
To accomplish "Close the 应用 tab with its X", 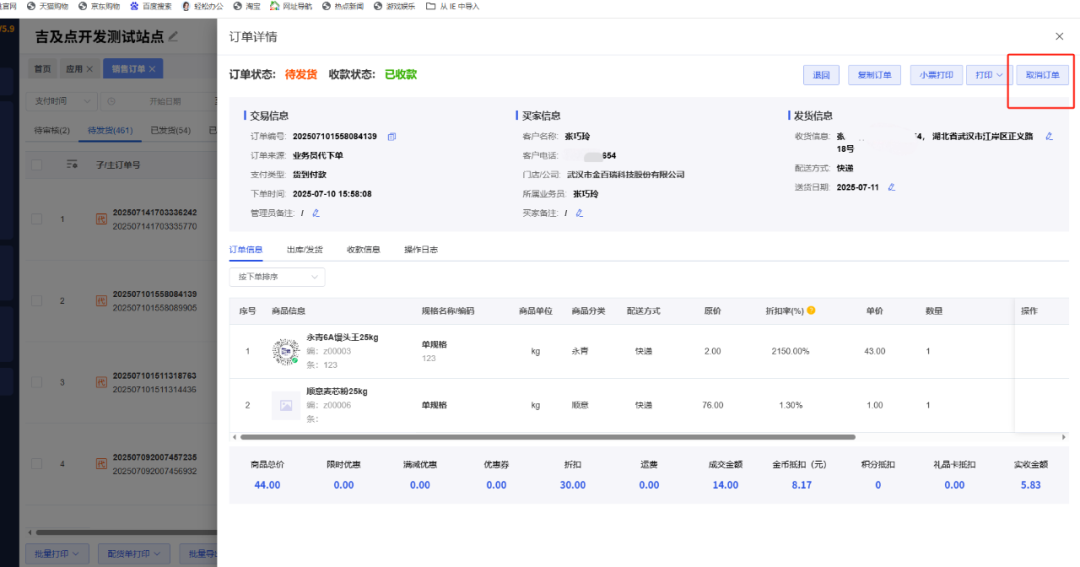I will tap(90, 69).
